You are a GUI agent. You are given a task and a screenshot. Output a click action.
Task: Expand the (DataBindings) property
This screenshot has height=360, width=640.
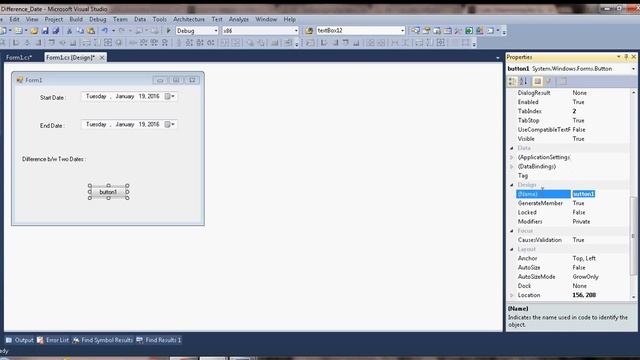[512, 167]
